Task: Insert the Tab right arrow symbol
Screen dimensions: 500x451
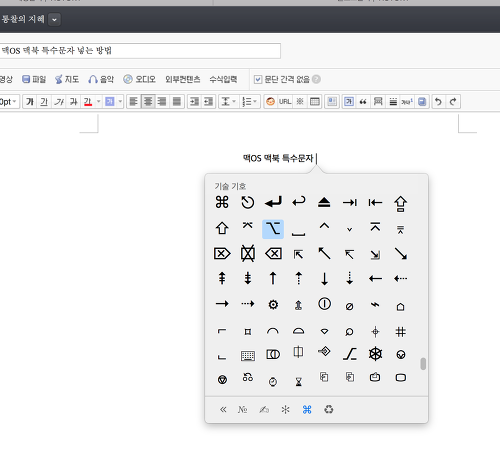Action: (x=350, y=202)
